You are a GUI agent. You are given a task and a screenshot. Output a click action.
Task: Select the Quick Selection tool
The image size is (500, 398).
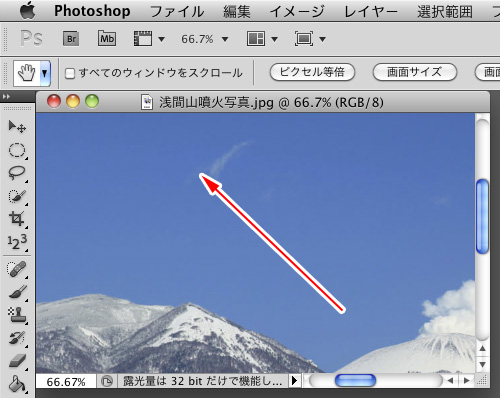pos(17,196)
